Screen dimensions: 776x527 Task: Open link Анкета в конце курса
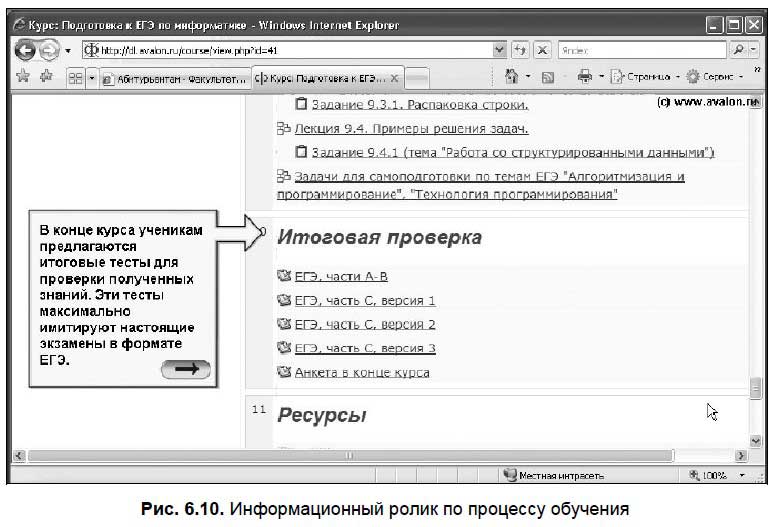362,373
